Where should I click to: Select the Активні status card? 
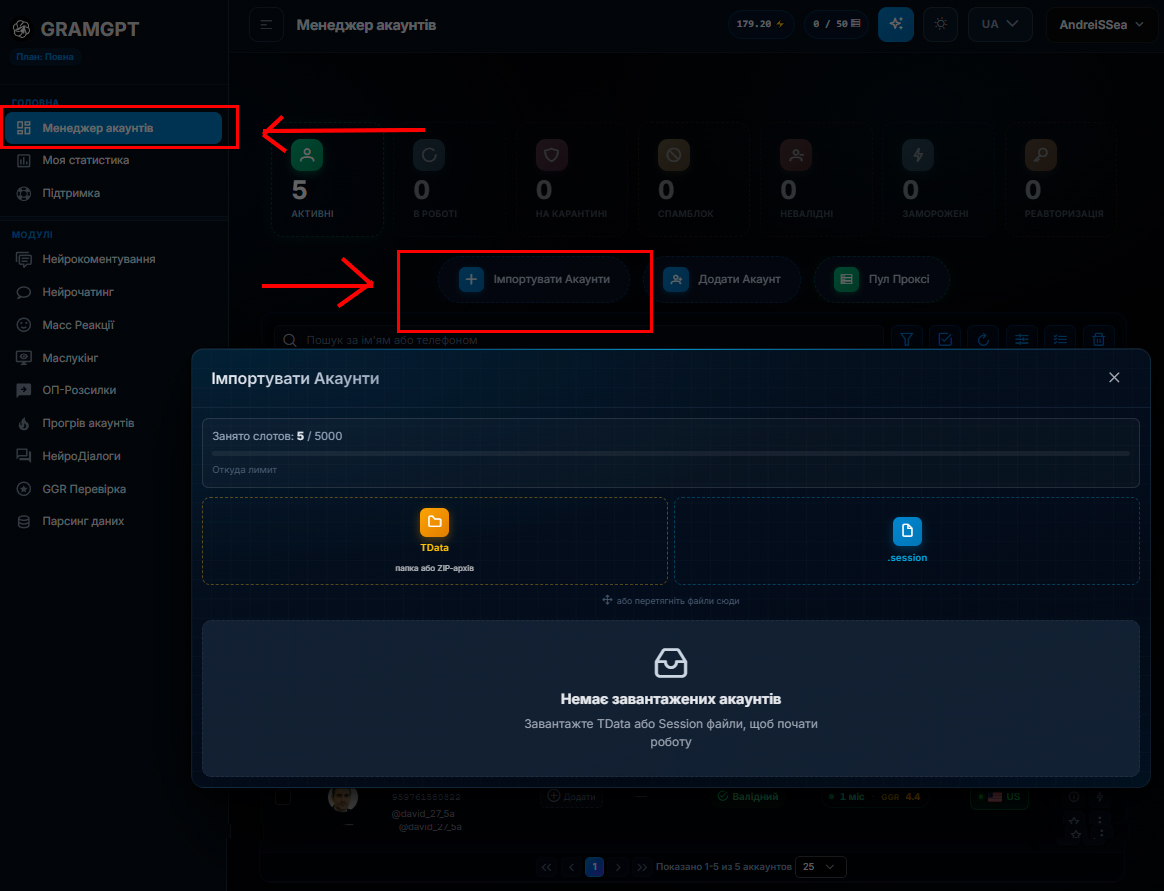[x=327, y=180]
